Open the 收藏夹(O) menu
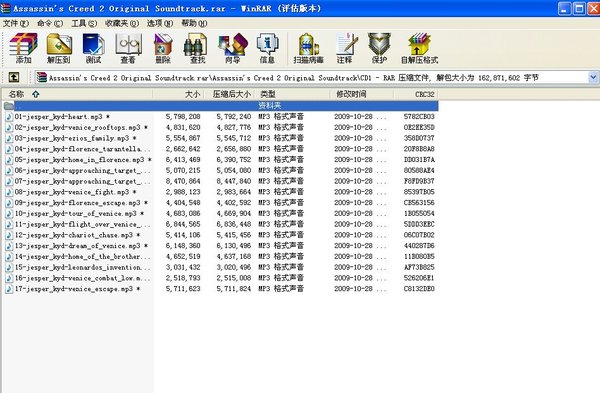 pos(122,23)
